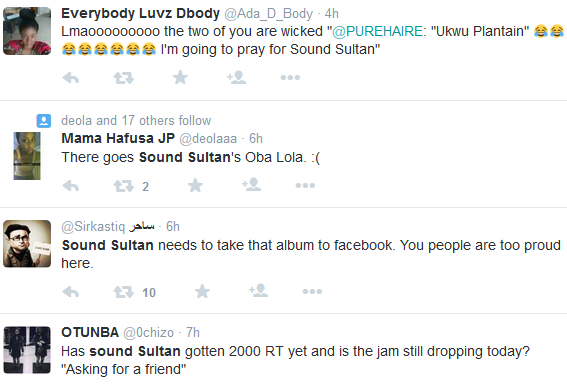This screenshot has height=387, width=567.
Task: Follow @Sirkastiq using add-user icon
Action: (x=258, y=290)
